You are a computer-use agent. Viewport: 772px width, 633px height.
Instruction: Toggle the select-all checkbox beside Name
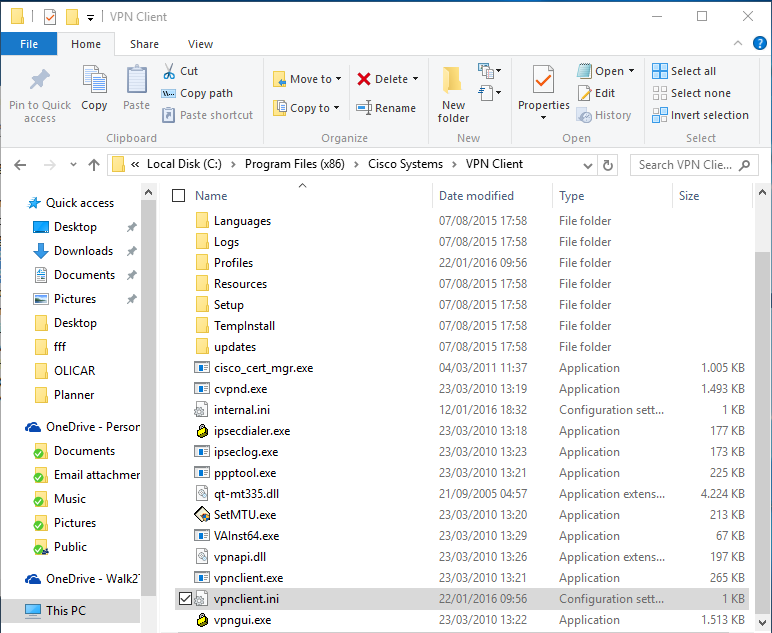pos(178,196)
